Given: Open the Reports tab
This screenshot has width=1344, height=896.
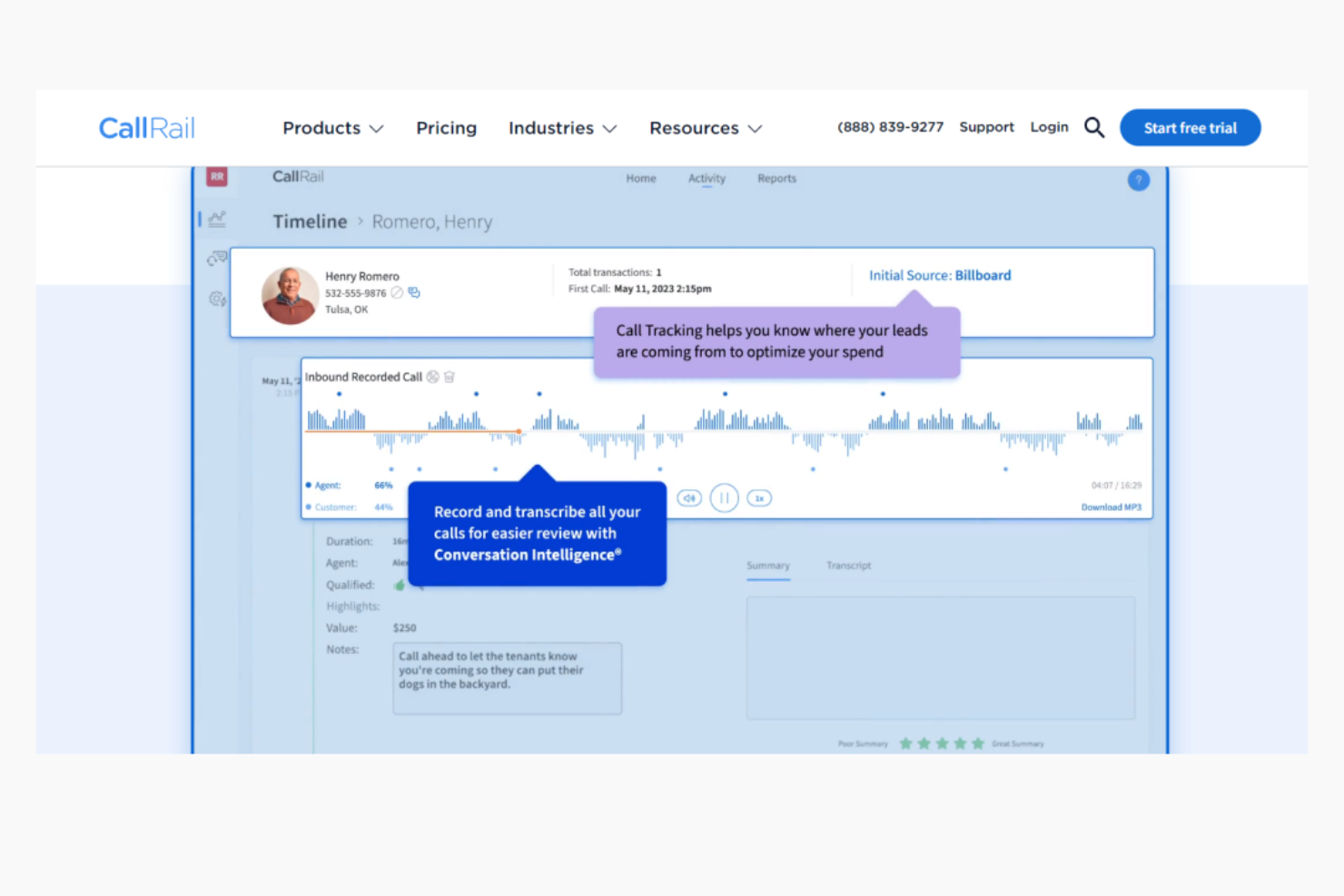Looking at the screenshot, I should [776, 179].
